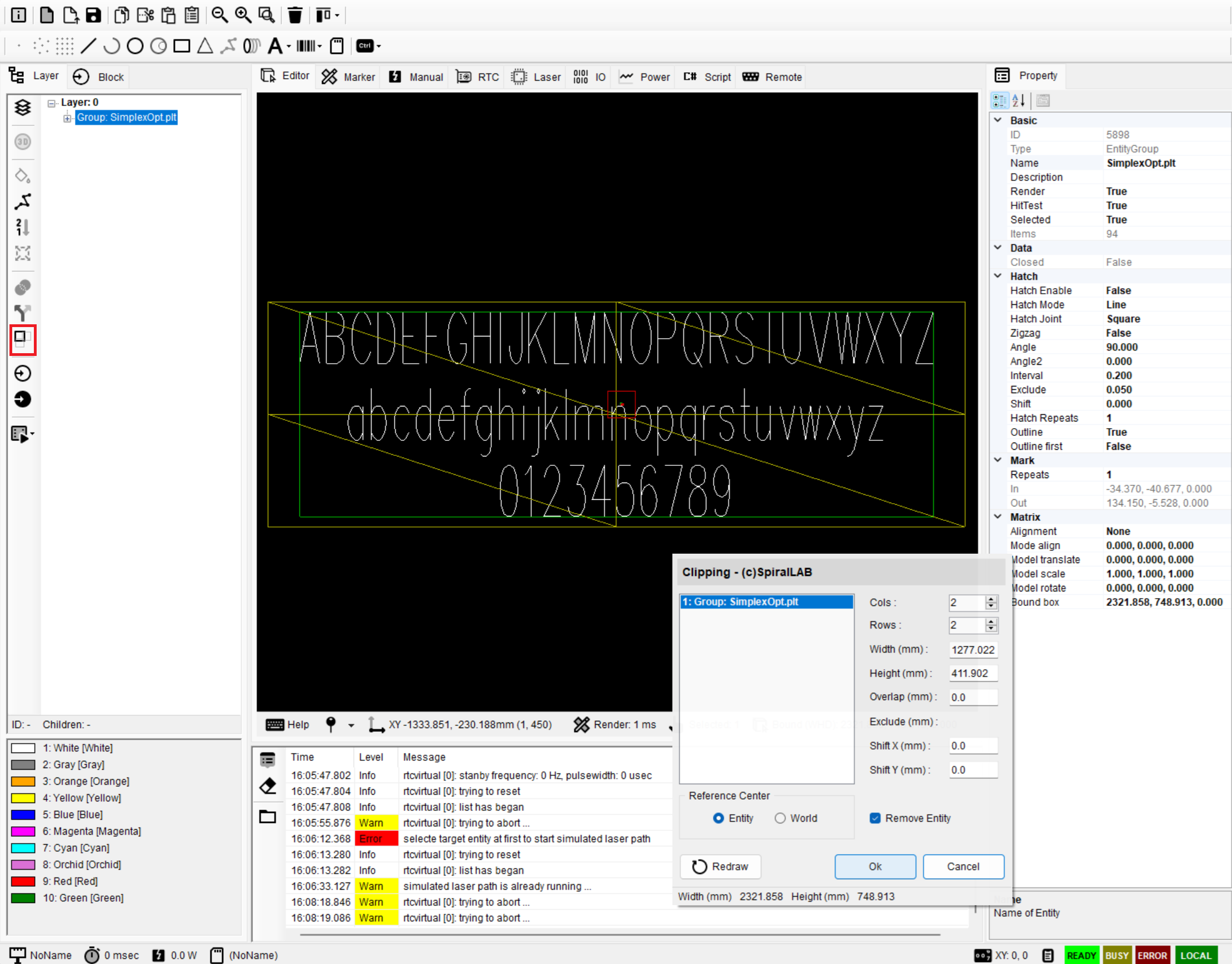Create a new document
Screen dimensions: 1232x964
coord(47,15)
